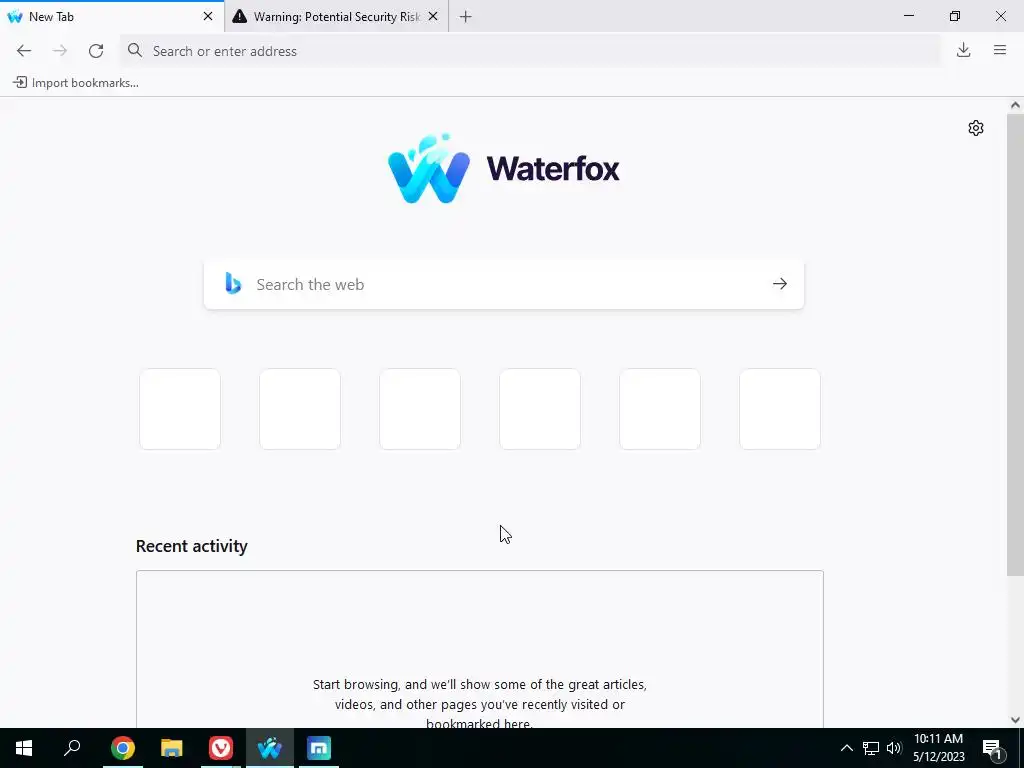The image size is (1024, 768).
Task: Submit search with the arrow button
Action: pyautogui.click(x=780, y=283)
